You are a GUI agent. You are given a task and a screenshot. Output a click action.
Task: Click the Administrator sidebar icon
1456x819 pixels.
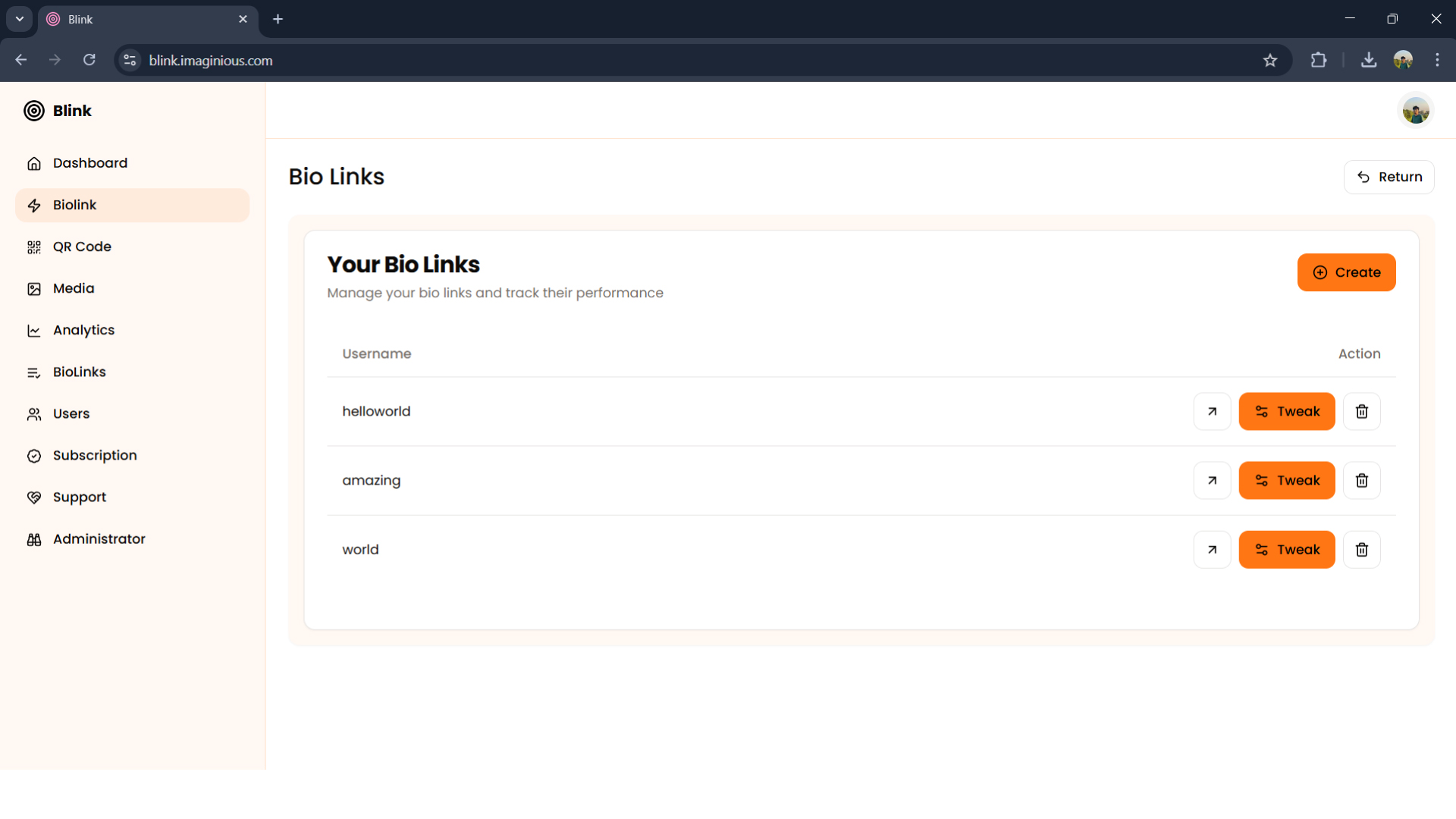34,539
